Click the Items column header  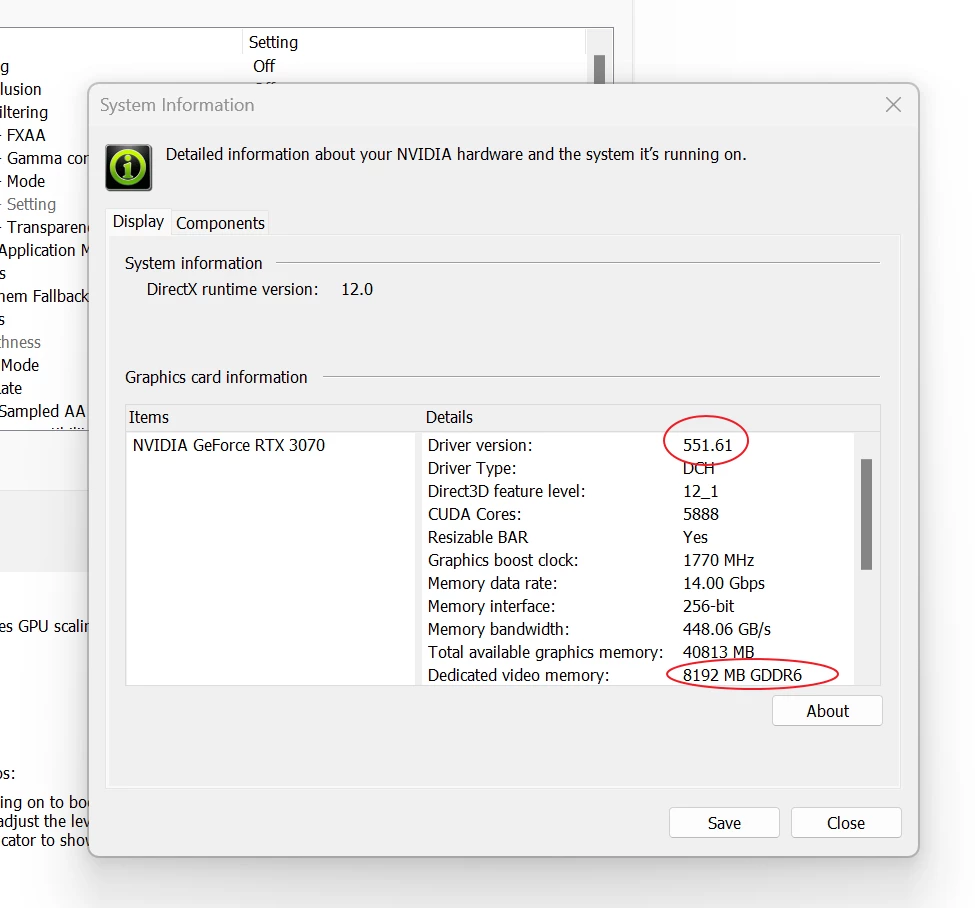[149, 417]
